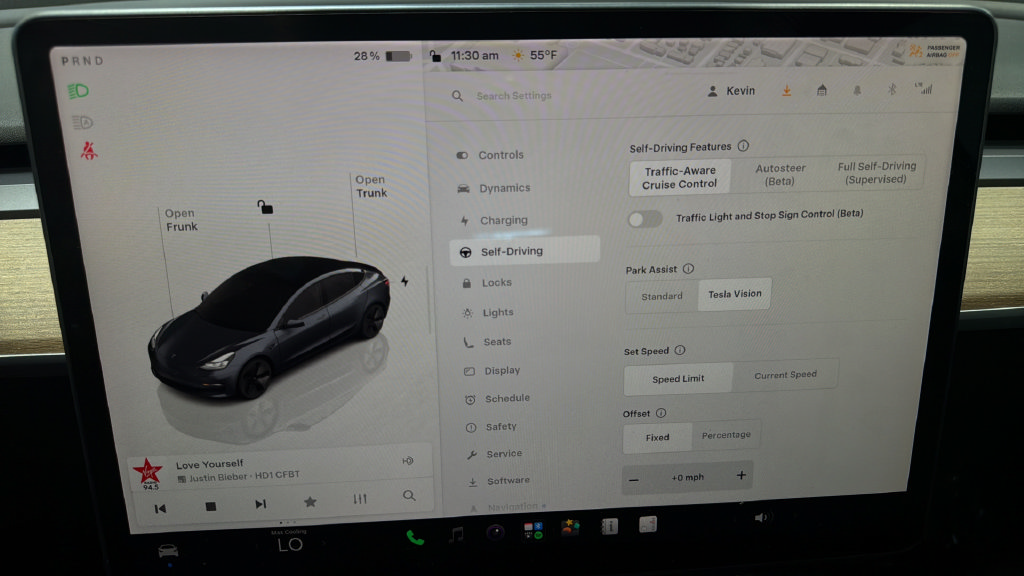This screenshot has width=1024, height=576.
Task: Open the audio source icon in the media player
Action: coord(408,460)
